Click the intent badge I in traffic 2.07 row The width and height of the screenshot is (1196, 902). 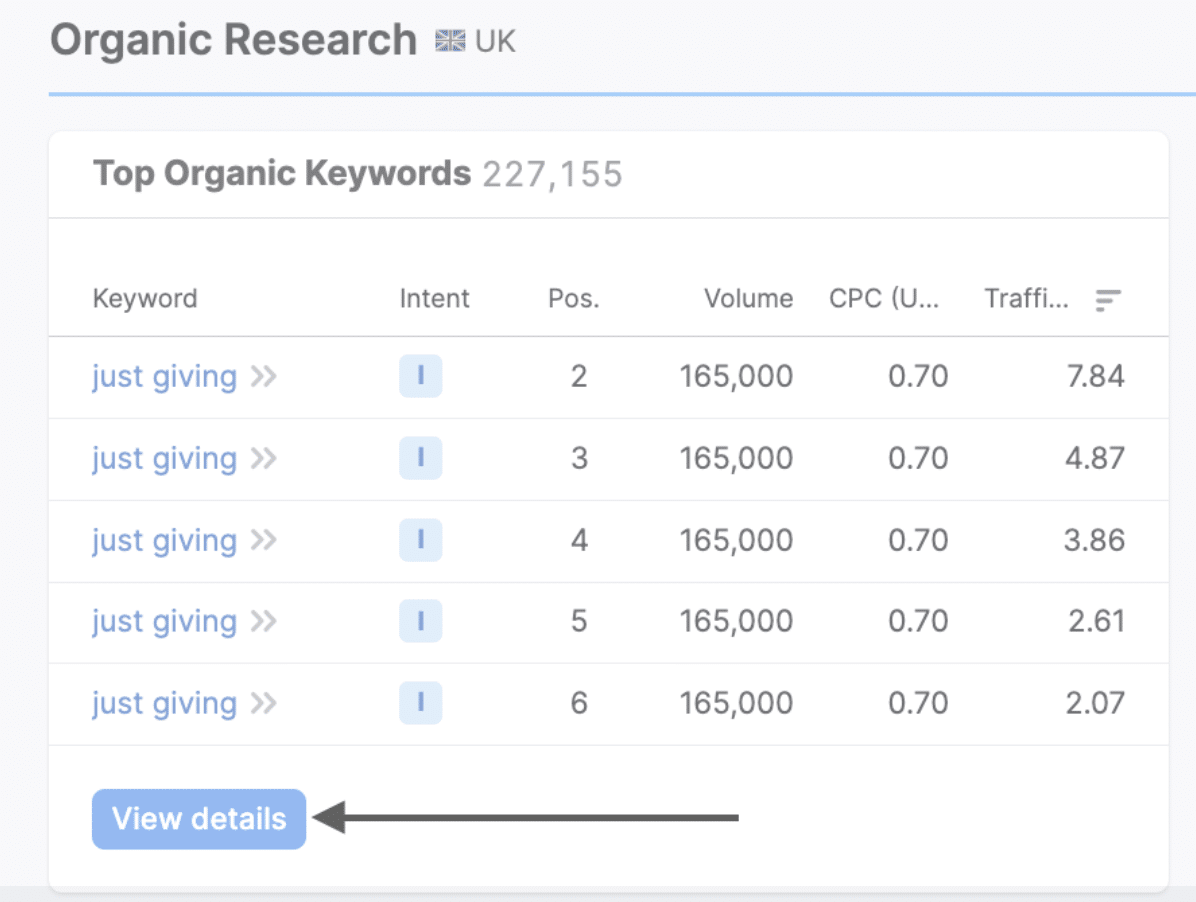click(420, 702)
